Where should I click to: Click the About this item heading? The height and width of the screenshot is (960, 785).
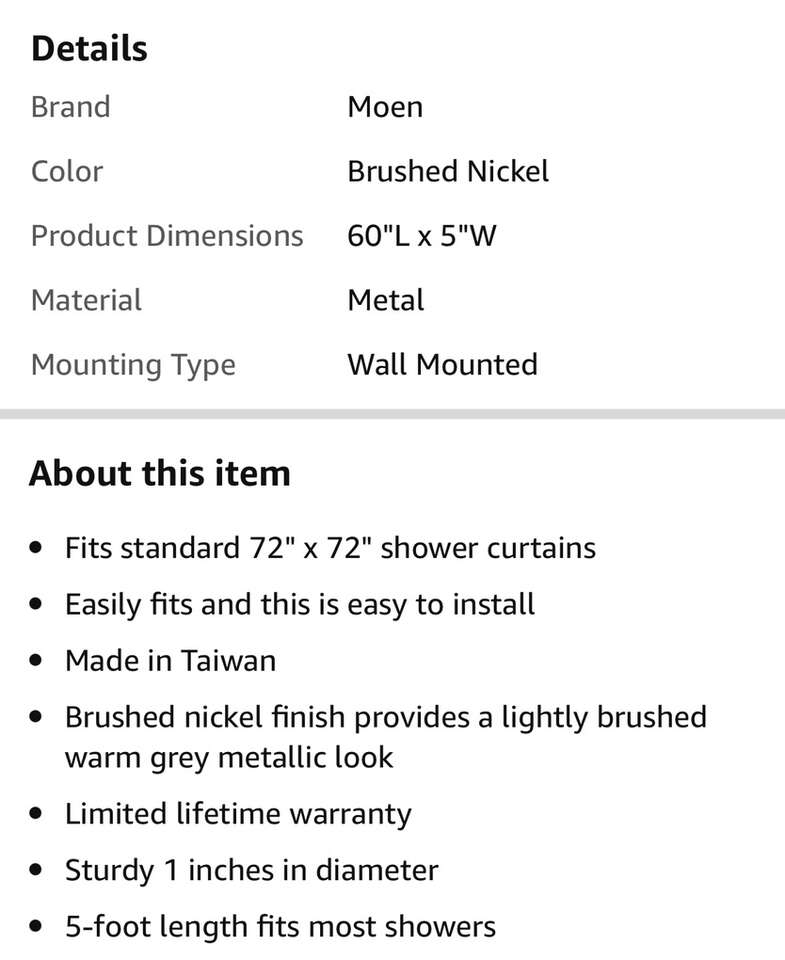point(160,473)
